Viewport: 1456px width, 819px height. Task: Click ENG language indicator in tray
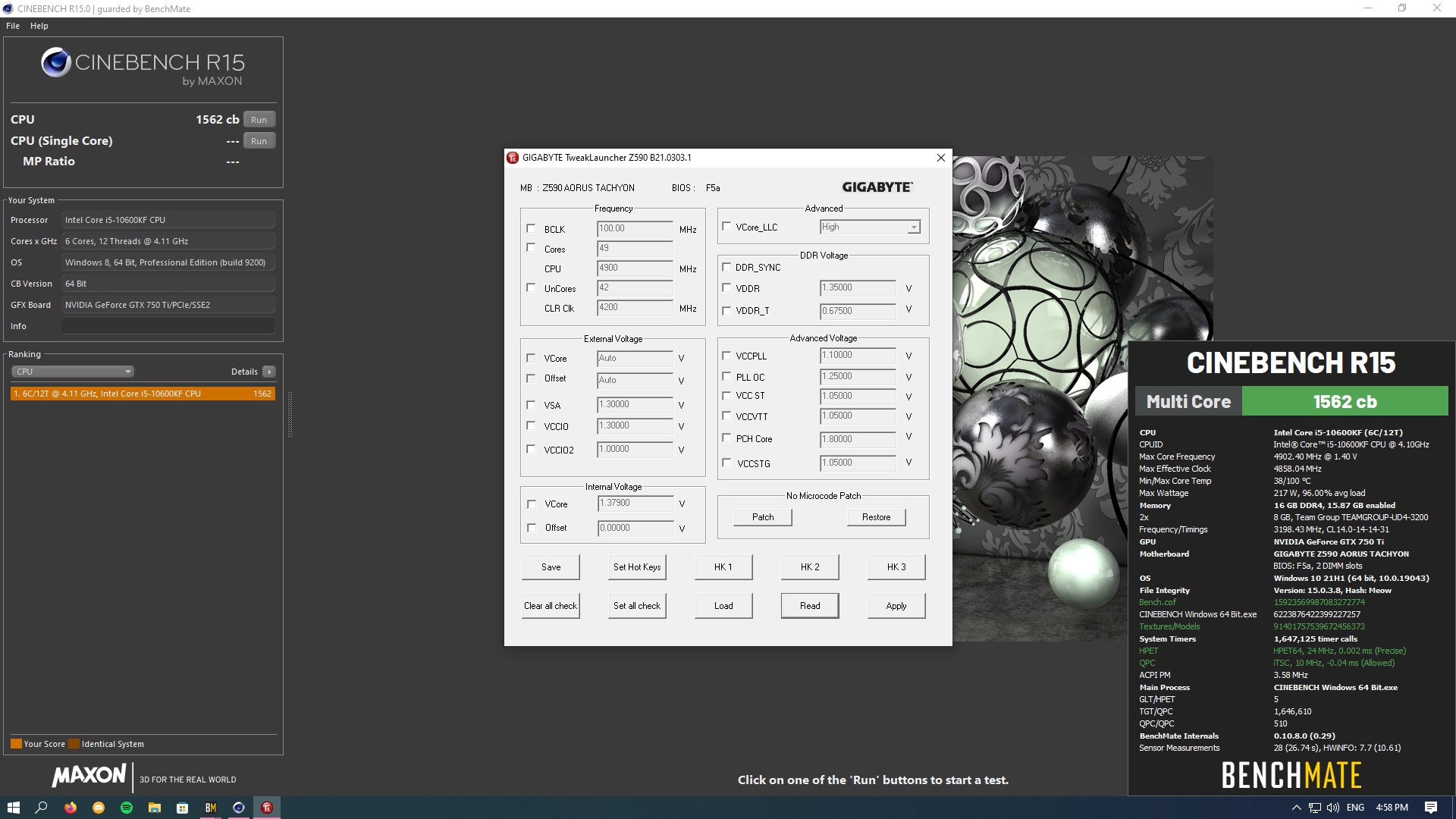tap(1355, 808)
